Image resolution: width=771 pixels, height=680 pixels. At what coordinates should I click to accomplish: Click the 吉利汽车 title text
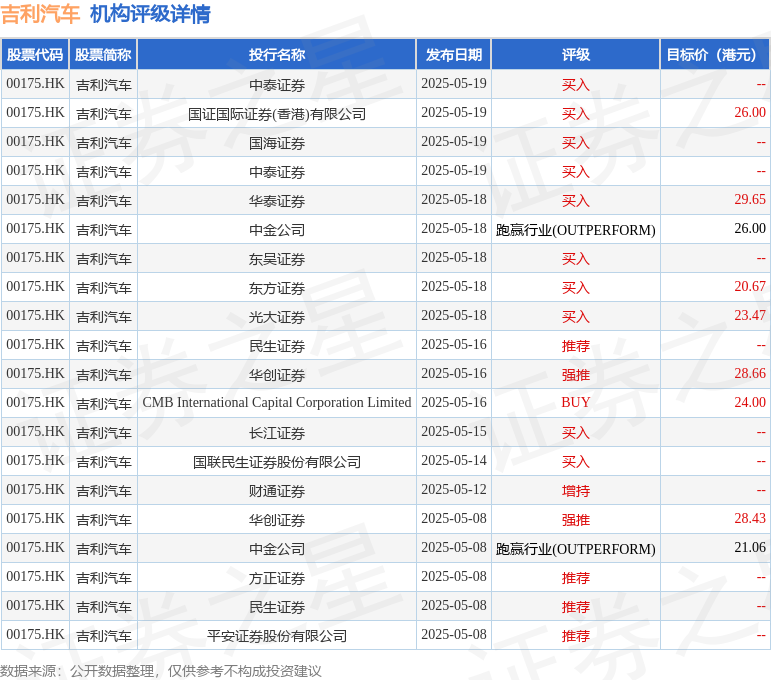point(40,14)
